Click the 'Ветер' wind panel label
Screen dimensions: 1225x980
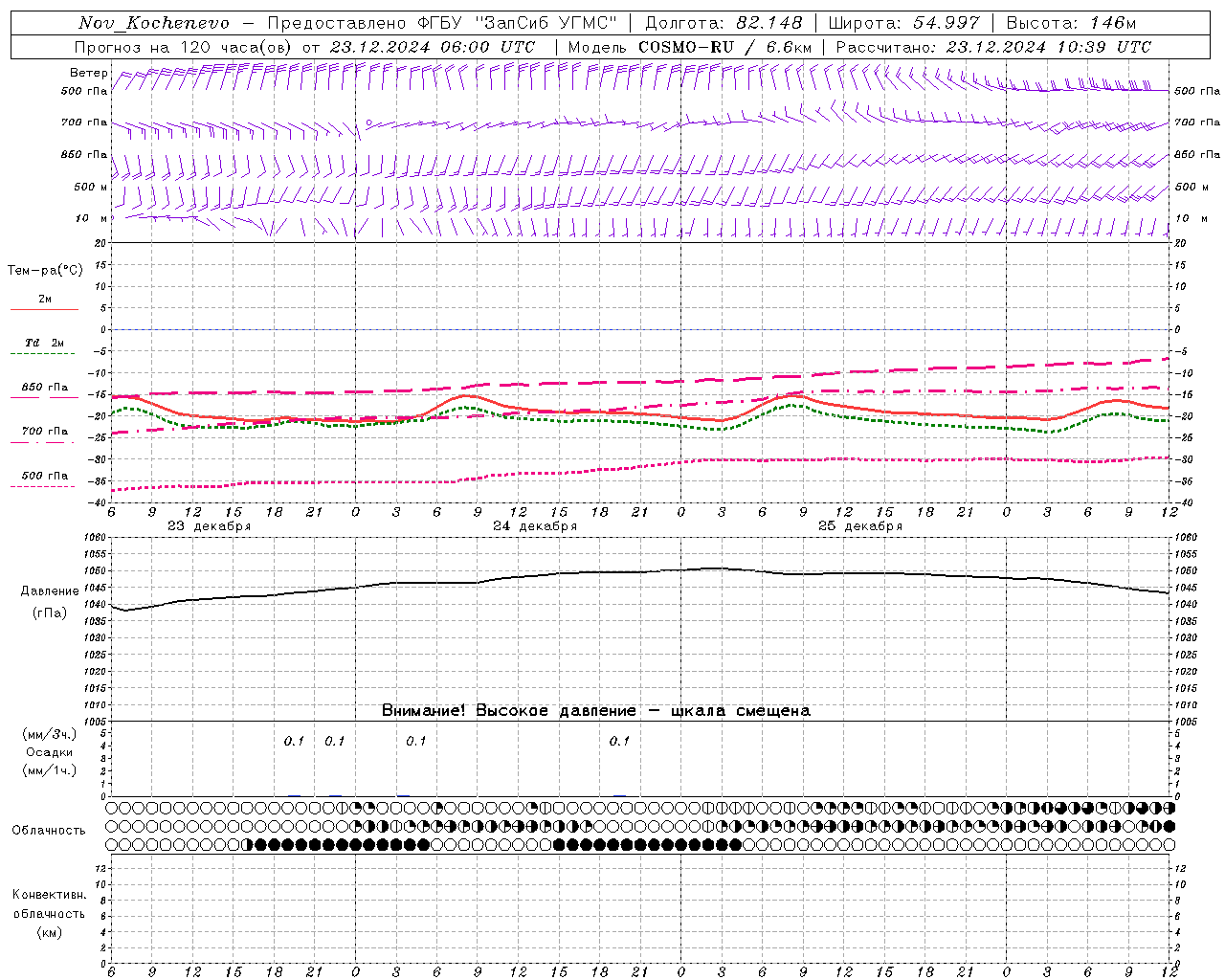point(89,73)
